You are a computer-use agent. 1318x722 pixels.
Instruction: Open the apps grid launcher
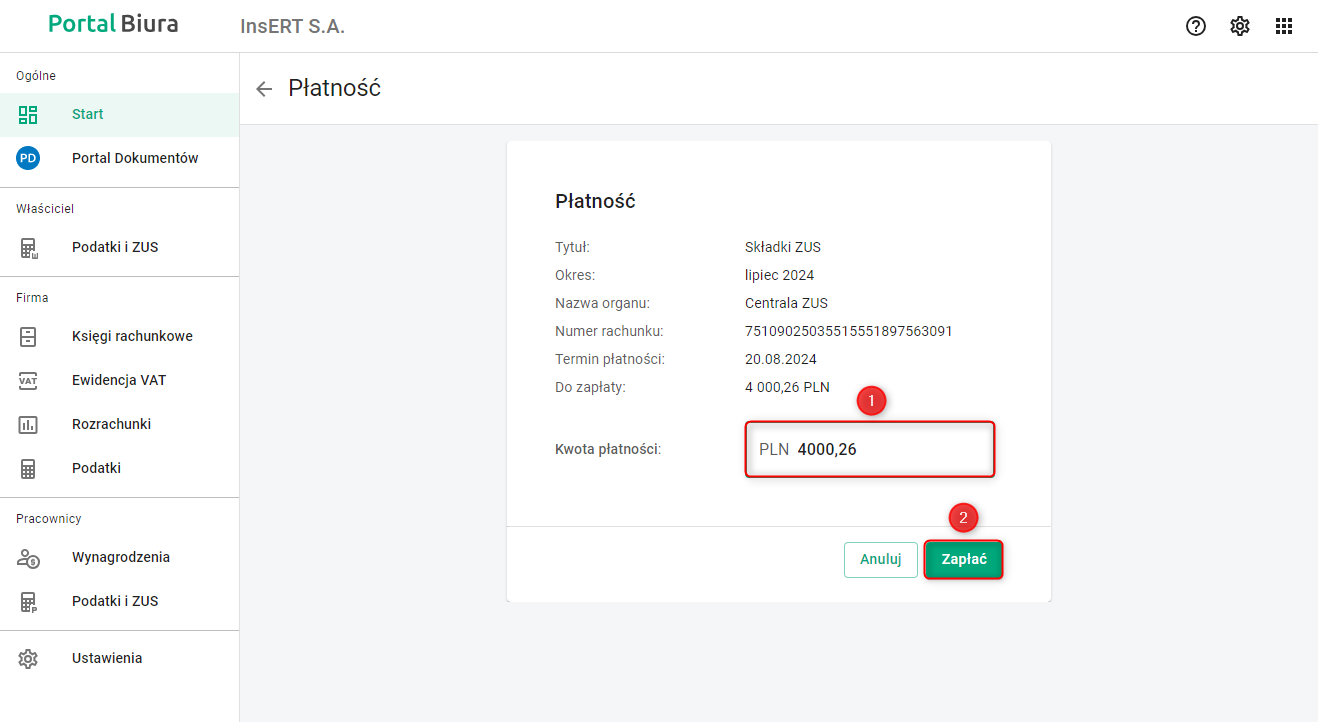click(1284, 27)
